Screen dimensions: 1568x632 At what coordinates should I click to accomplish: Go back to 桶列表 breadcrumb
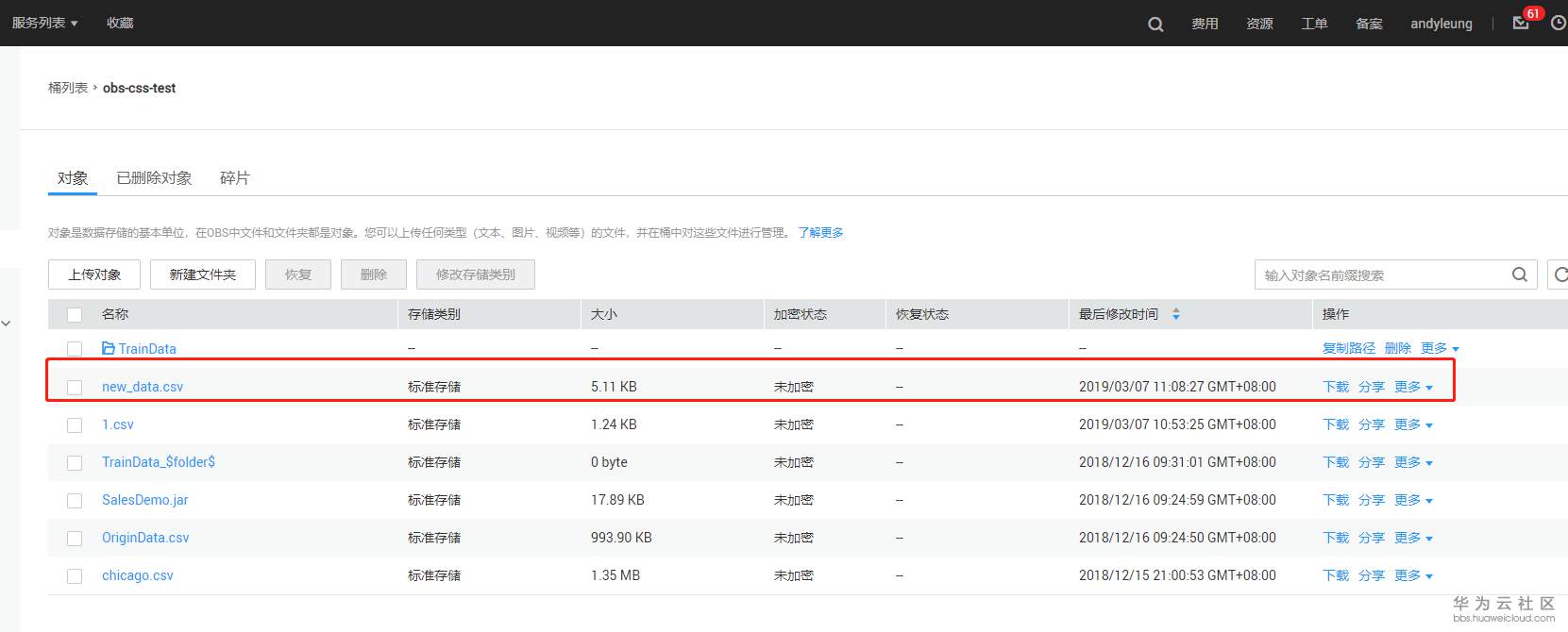tap(68, 88)
